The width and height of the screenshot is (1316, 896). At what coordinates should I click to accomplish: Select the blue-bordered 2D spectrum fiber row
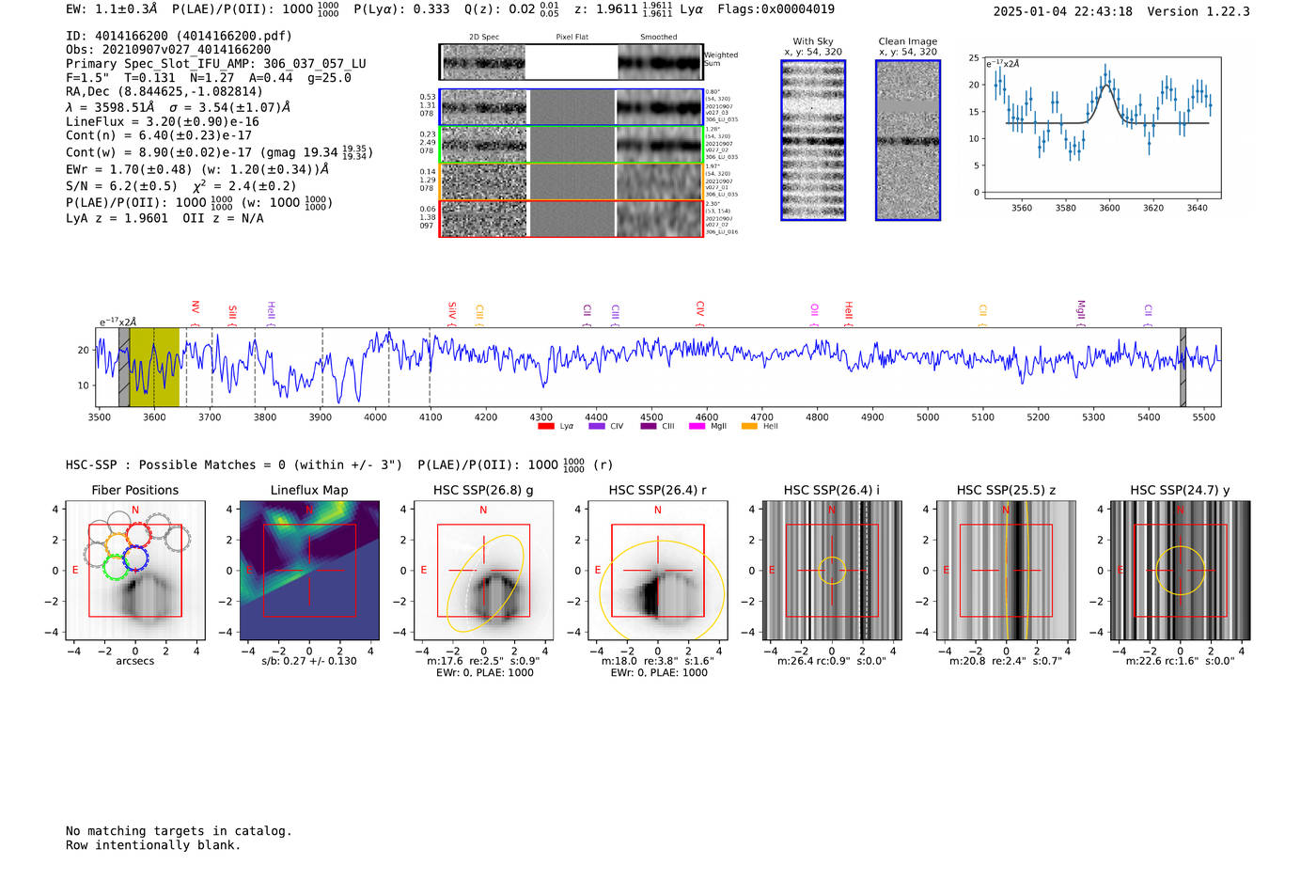[x=572, y=107]
